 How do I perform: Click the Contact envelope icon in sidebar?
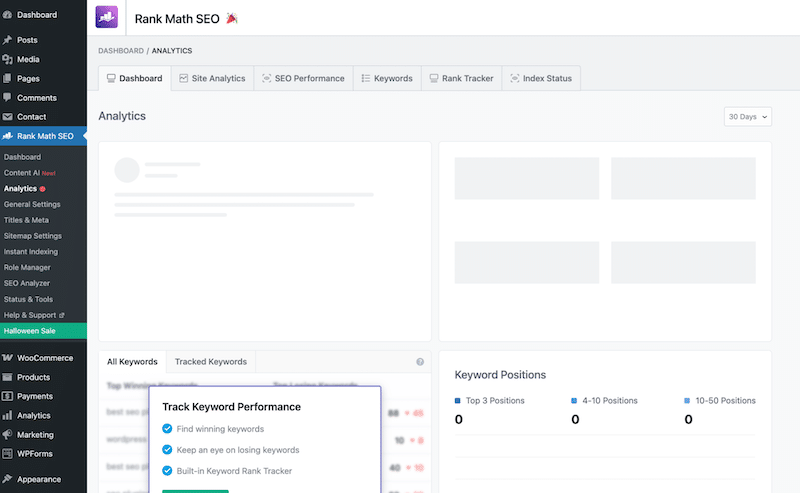tap(7, 117)
